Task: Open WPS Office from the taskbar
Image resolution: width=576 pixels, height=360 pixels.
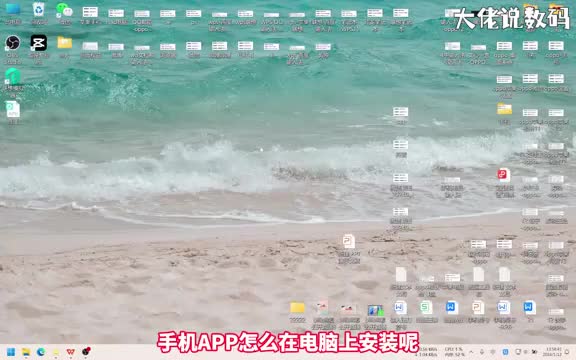Action: click(71, 352)
